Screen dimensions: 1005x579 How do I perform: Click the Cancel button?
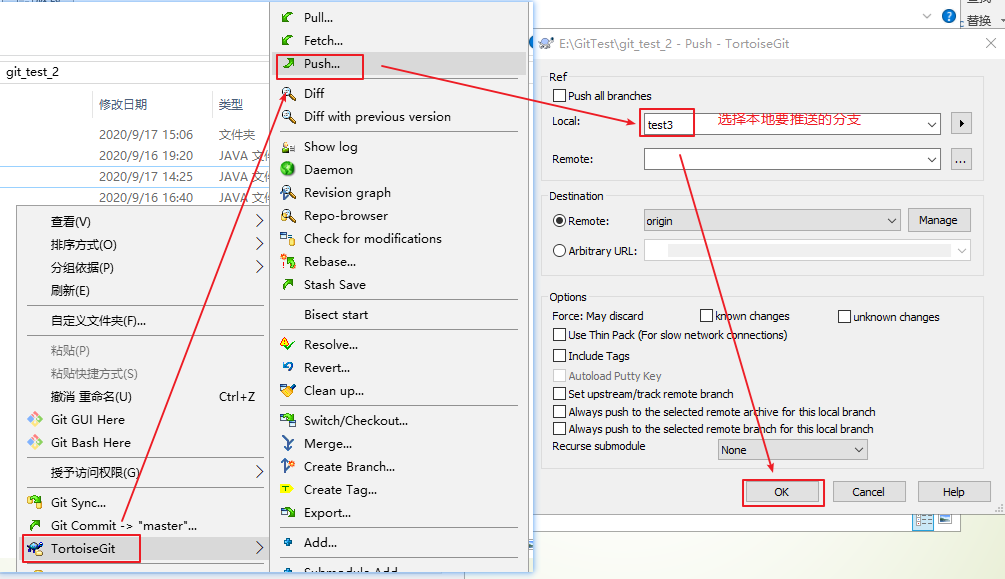click(x=868, y=492)
